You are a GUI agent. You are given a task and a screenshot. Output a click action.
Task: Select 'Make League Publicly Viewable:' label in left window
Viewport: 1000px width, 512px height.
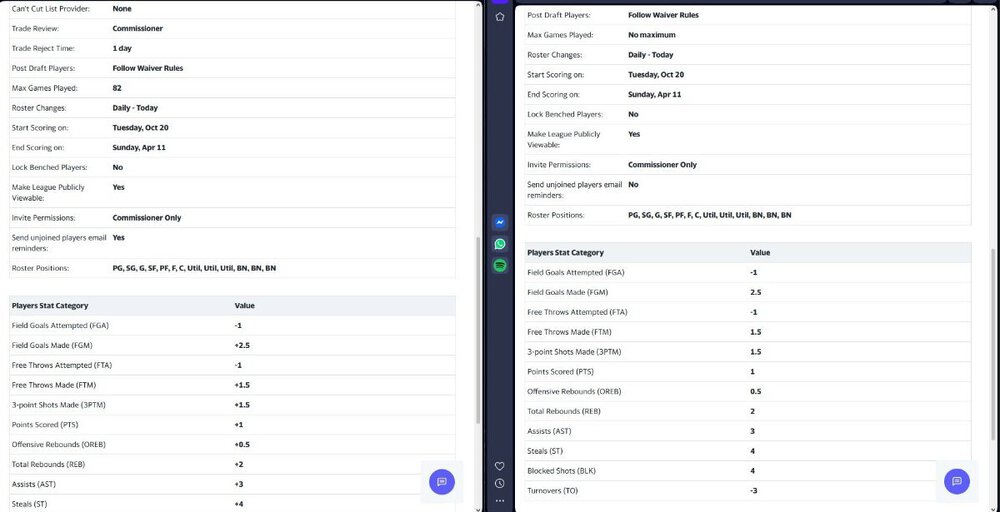pos(48,193)
